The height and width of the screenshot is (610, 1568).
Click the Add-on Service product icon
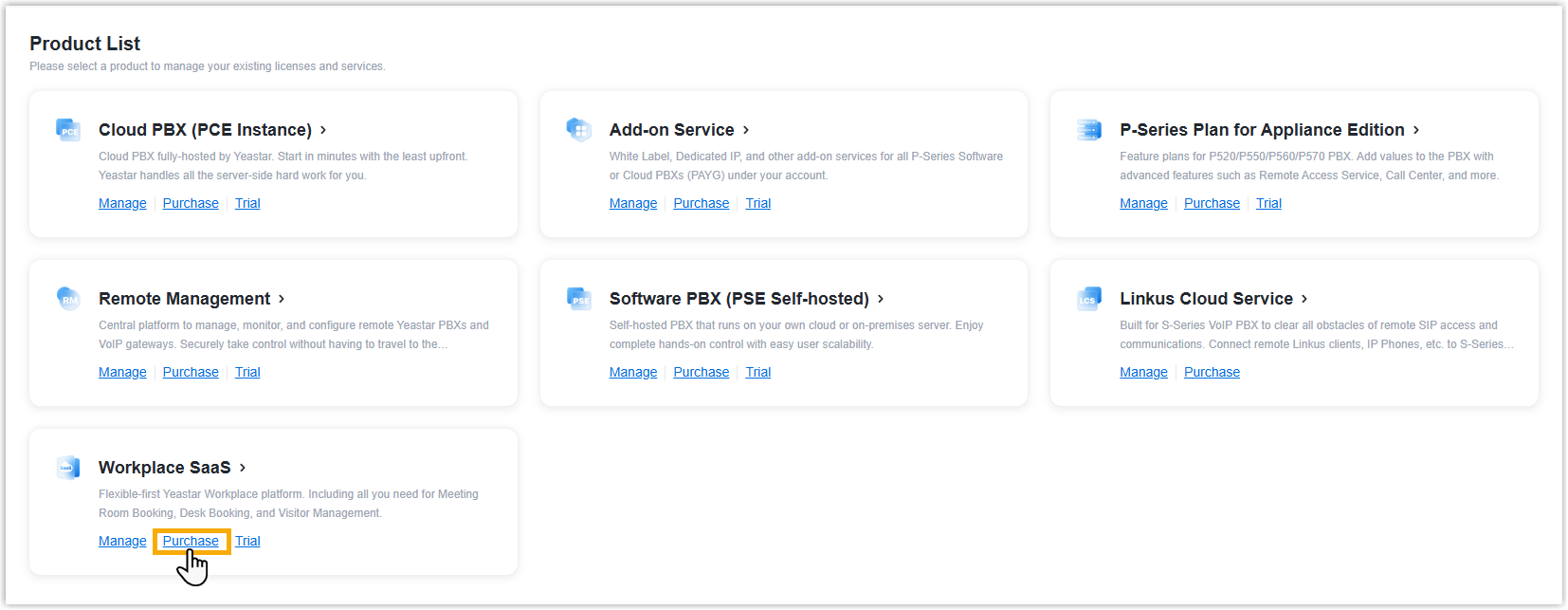[x=578, y=130]
